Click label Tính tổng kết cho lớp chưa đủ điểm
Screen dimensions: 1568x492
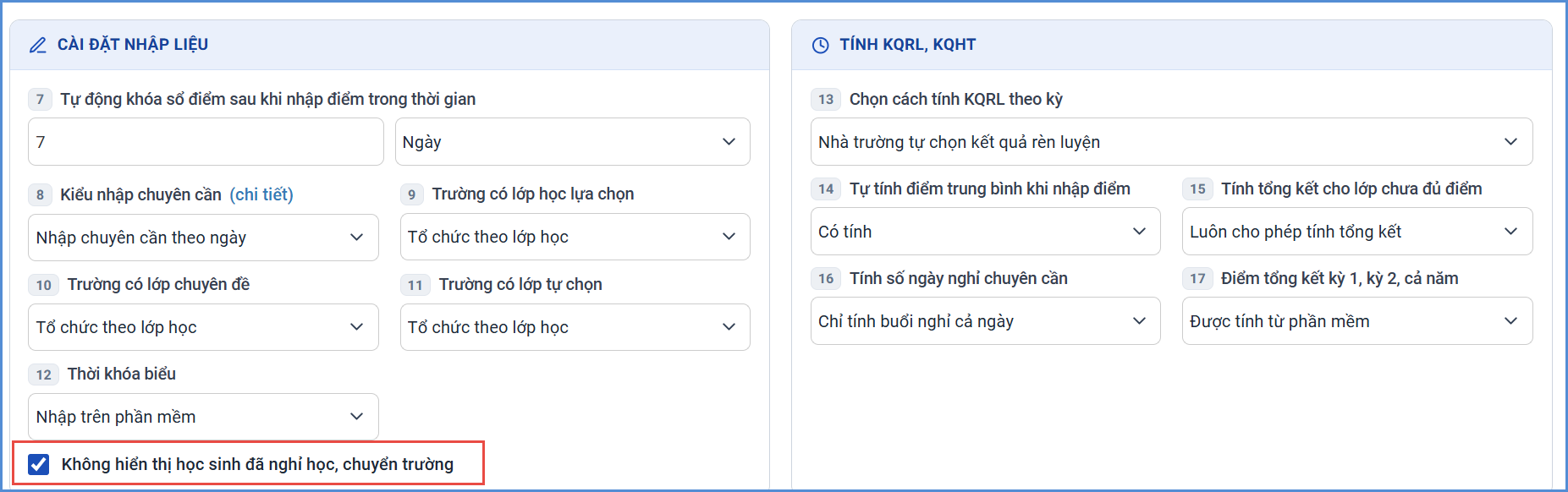tap(1351, 189)
